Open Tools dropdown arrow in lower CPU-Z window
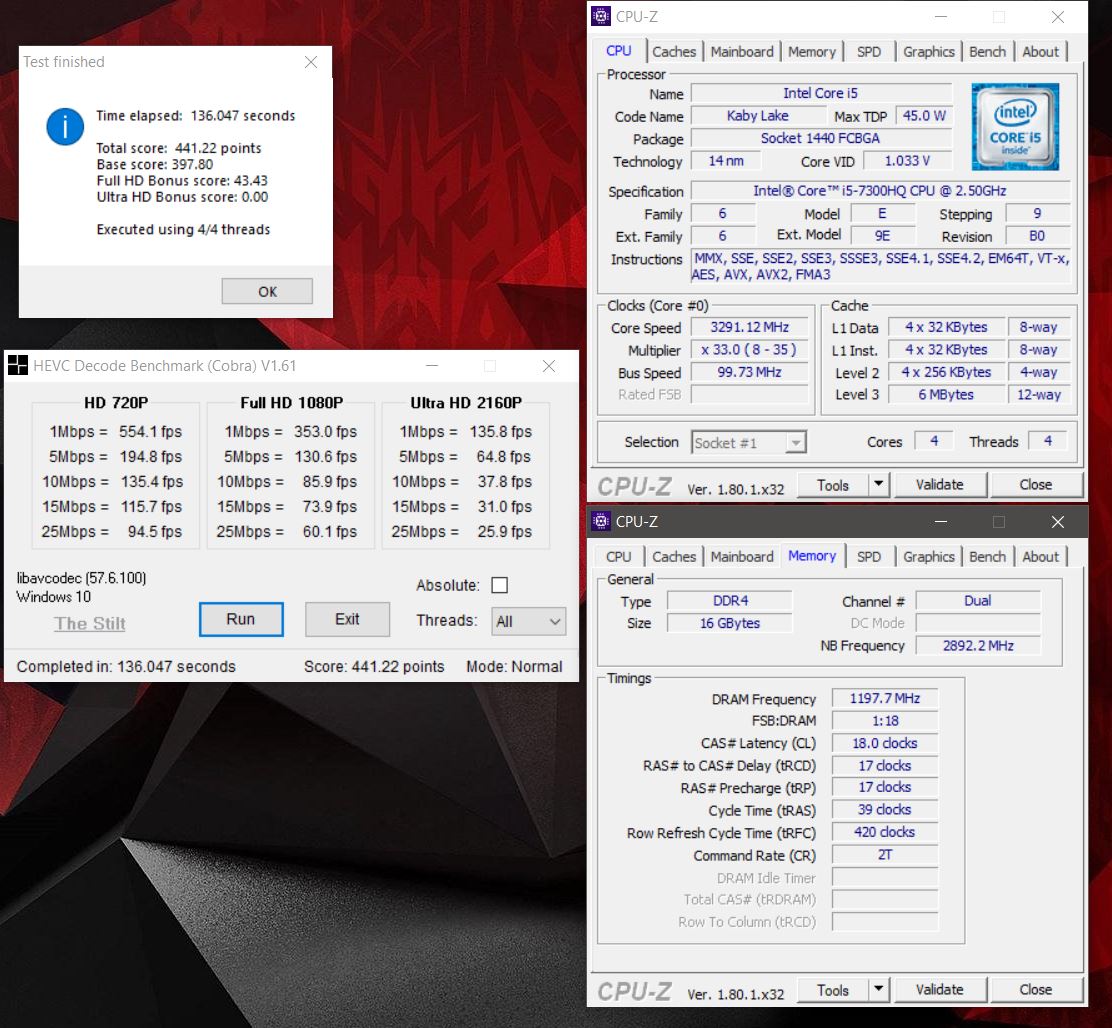The height and width of the screenshot is (1028, 1112). (878, 989)
